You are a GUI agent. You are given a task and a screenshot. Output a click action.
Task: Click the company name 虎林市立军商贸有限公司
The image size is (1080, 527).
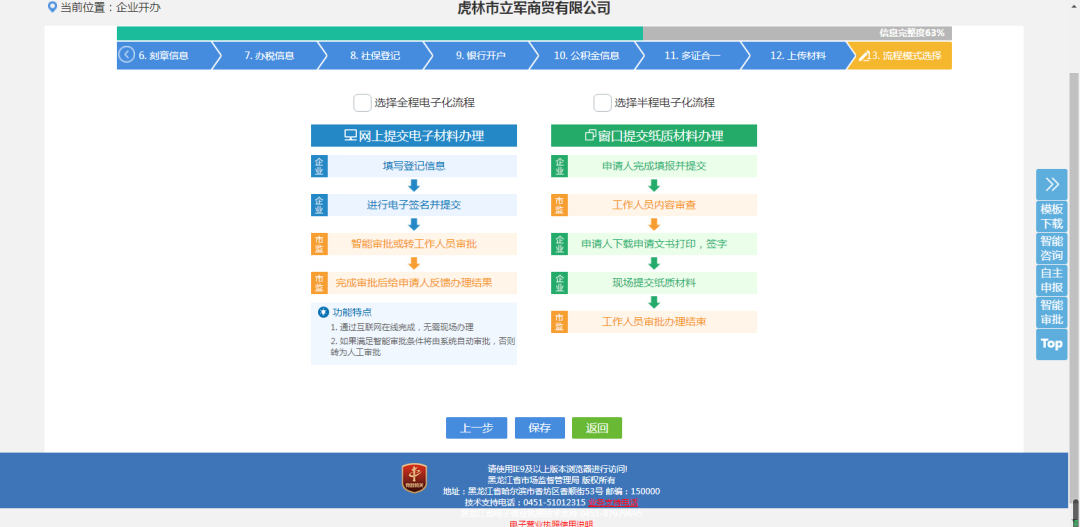(x=534, y=8)
